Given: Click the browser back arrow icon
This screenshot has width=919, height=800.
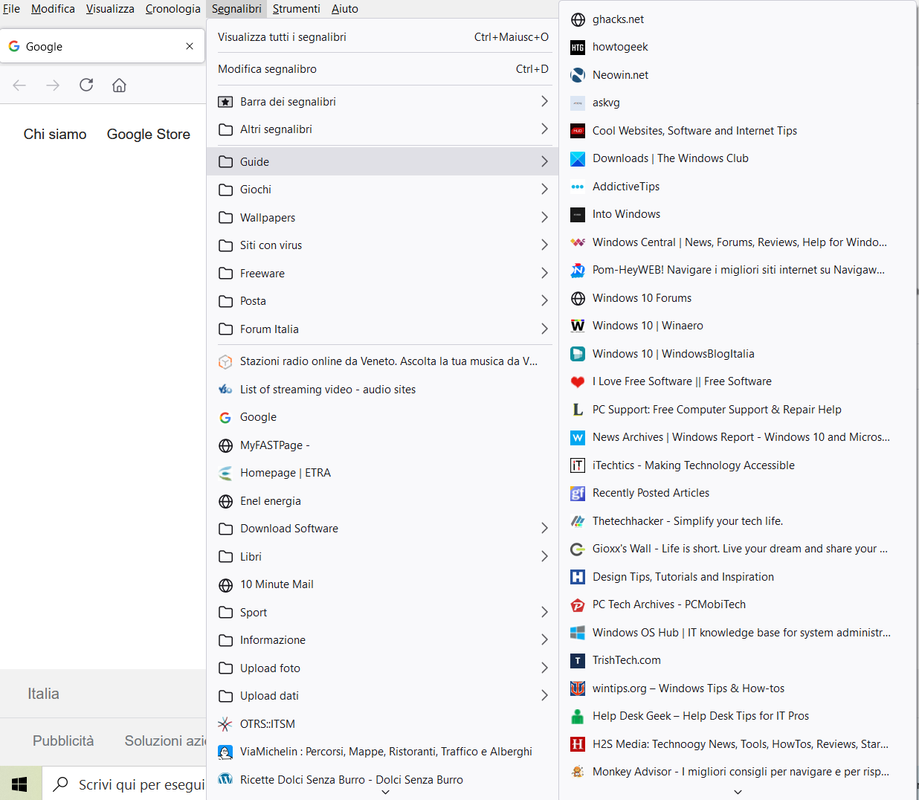Looking at the screenshot, I should 19,86.
